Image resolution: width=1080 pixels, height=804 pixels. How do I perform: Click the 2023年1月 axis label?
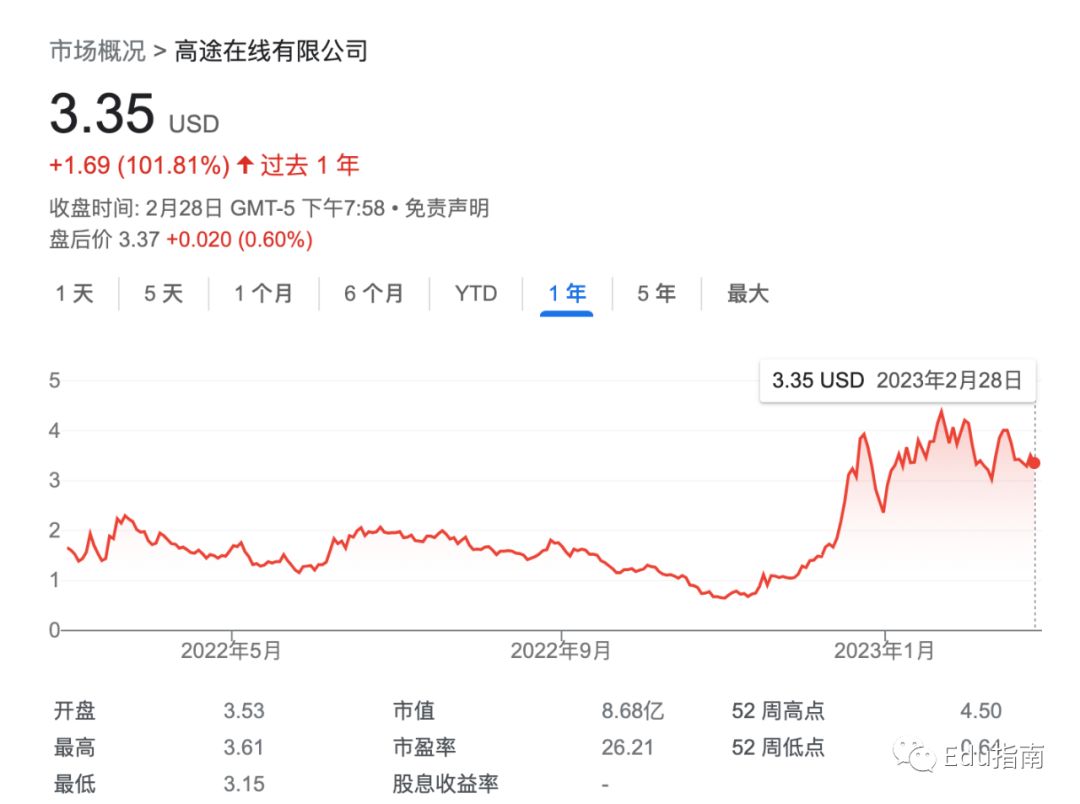[x=884, y=650]
